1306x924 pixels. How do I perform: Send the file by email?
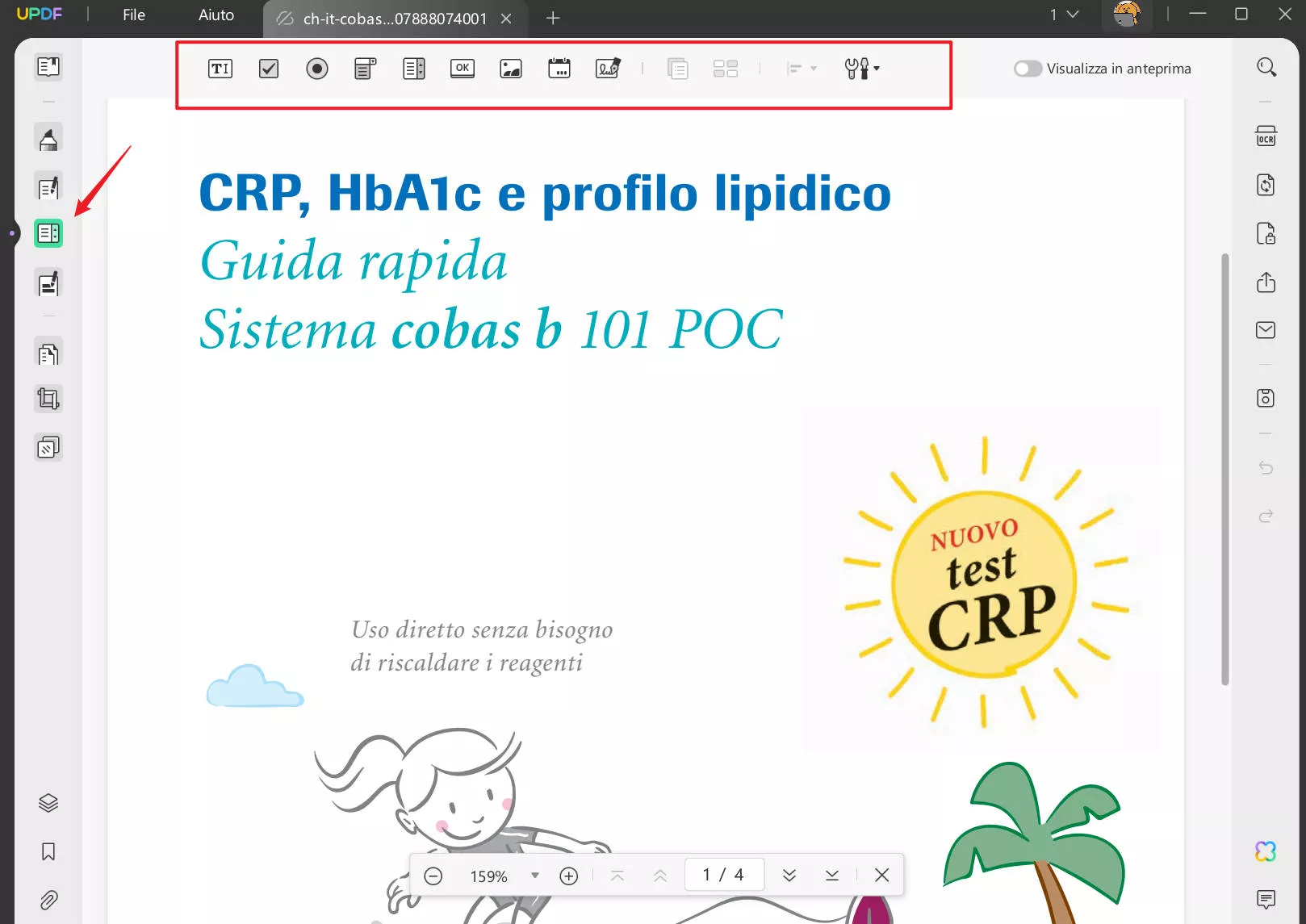click(1266, 330)
